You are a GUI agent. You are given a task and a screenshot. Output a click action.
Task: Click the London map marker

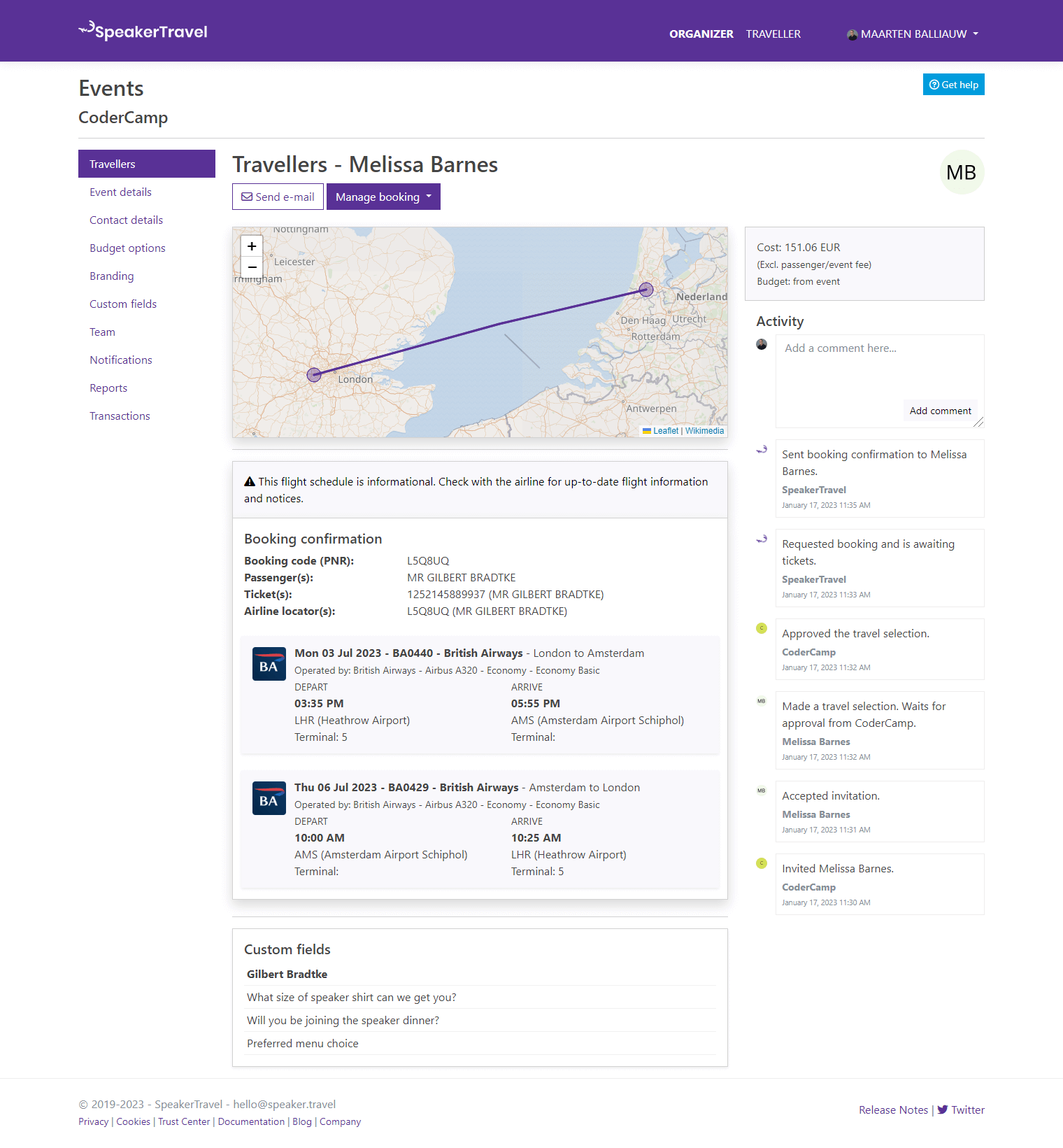click(x=315, y=375)
